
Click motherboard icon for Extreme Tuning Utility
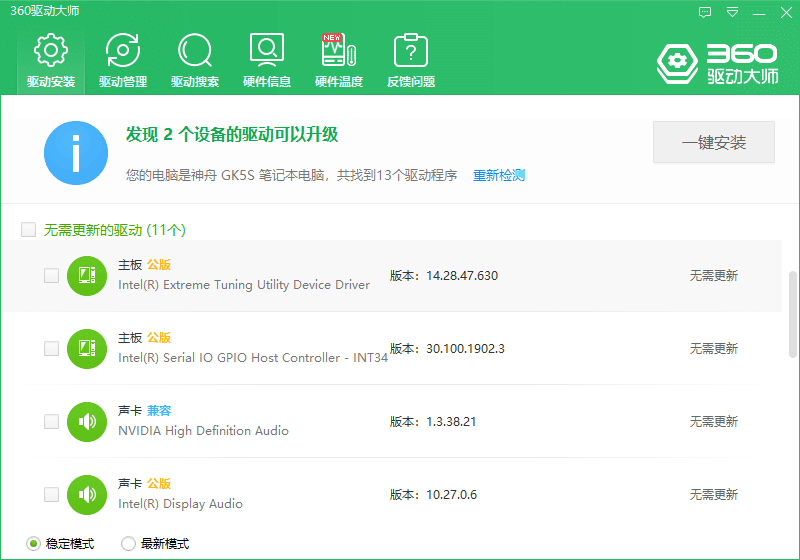pyautogui.click(x=87, y=276)
